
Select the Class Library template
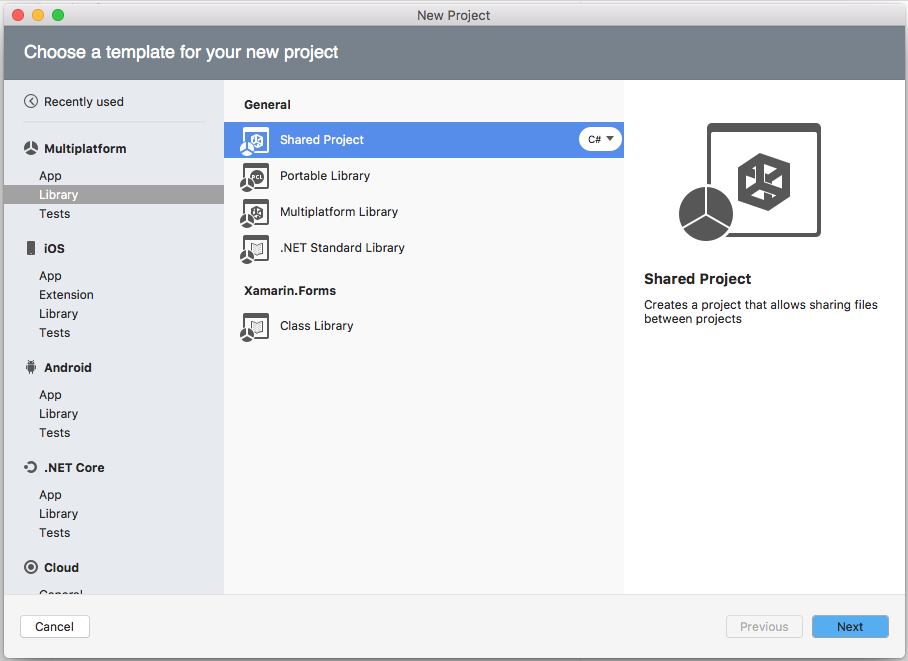point(424,326)
